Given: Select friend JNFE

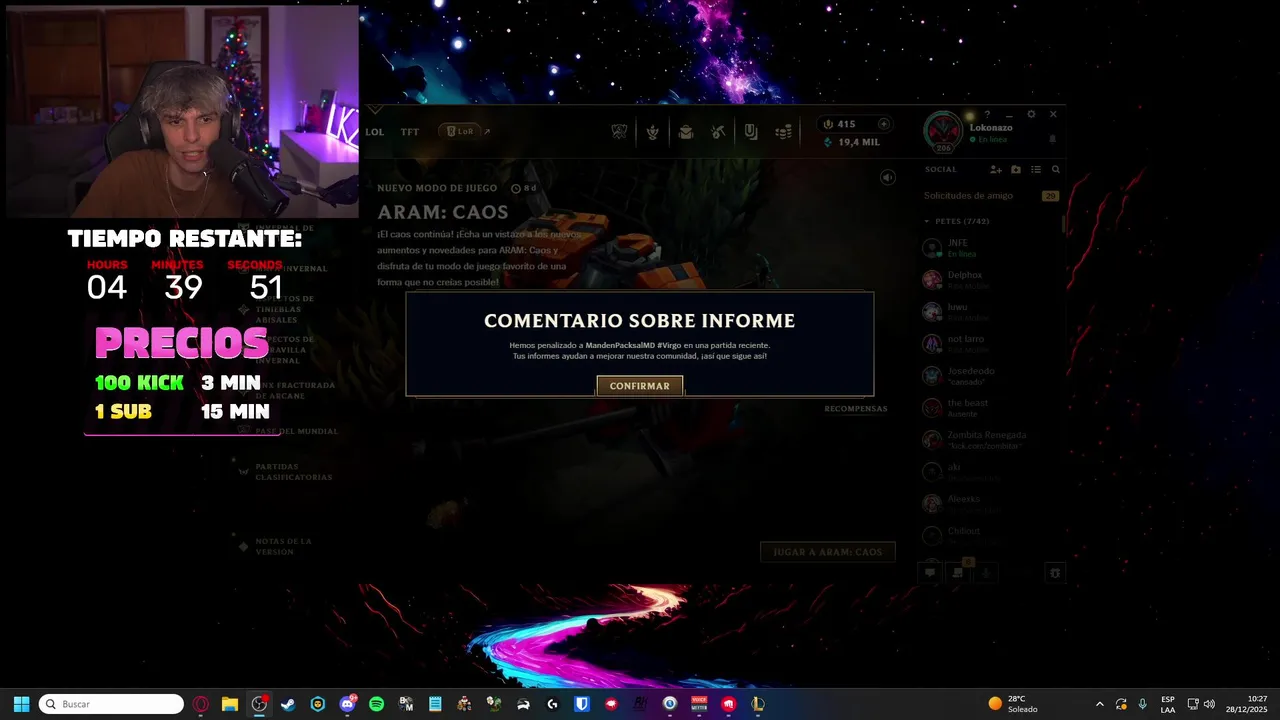Looking at the screenshot, I should [990, 248].
